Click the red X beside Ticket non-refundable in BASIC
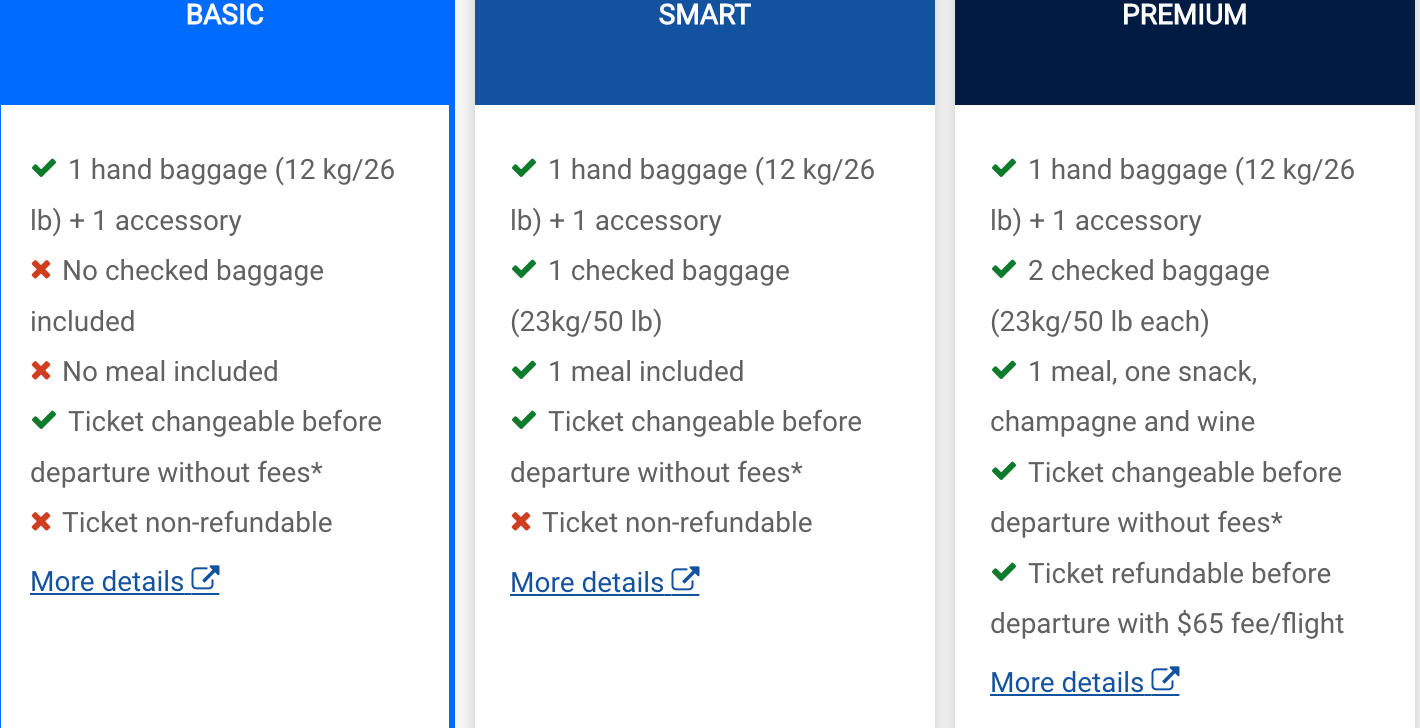Screen dimensions: 1420x728 [x=41, y=522]
